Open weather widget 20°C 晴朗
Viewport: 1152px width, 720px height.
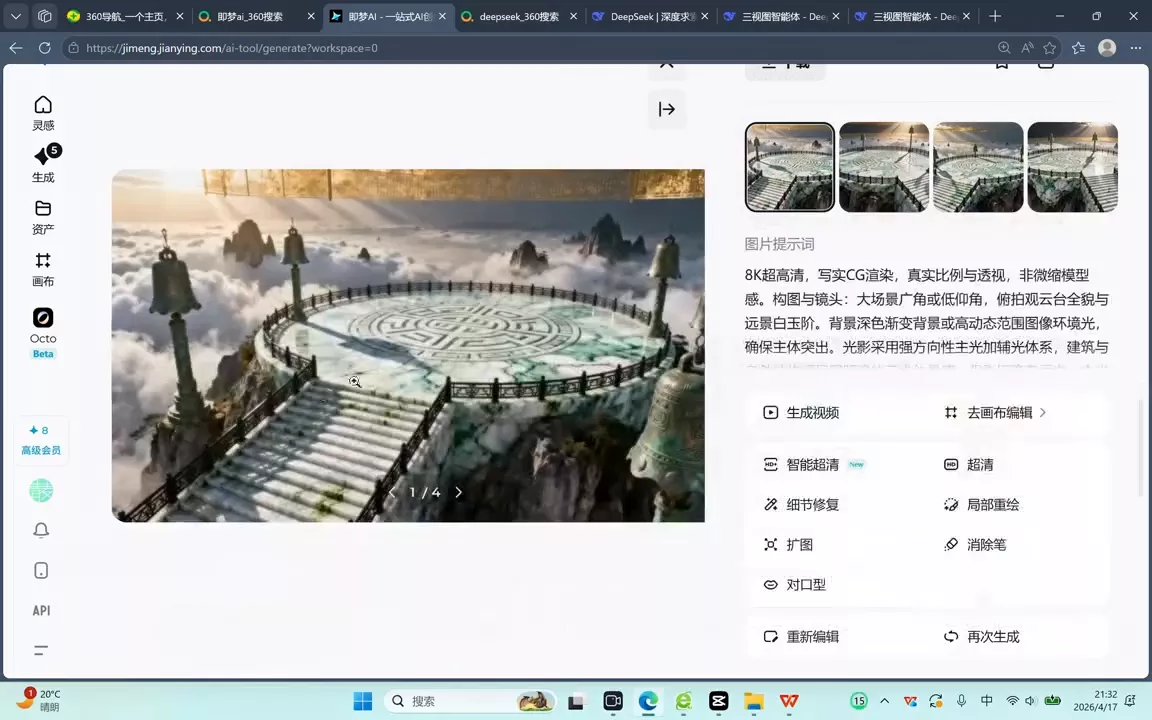coord(40,700)
